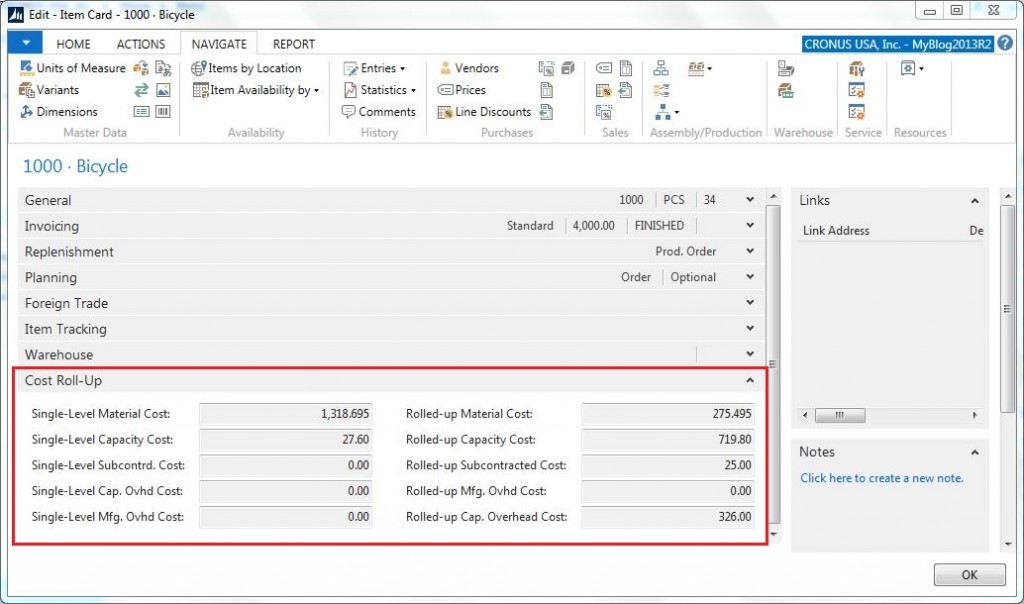The width and height of the screenshot is (1024, 604).
Task: Click the cost shares icon in Assembly/Production
Action: coord(661,90)
